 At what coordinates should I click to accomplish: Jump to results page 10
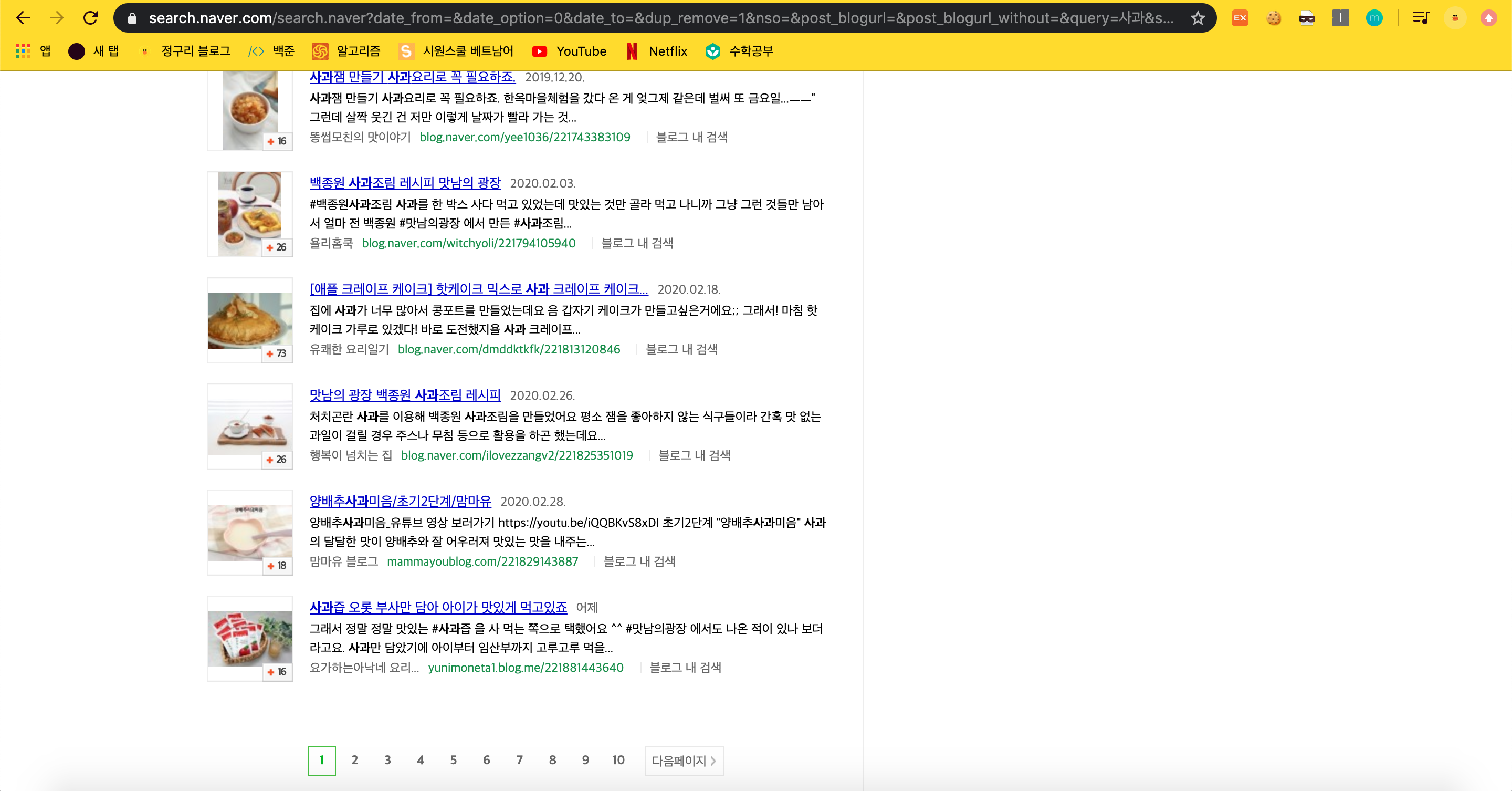coord(618,760)
